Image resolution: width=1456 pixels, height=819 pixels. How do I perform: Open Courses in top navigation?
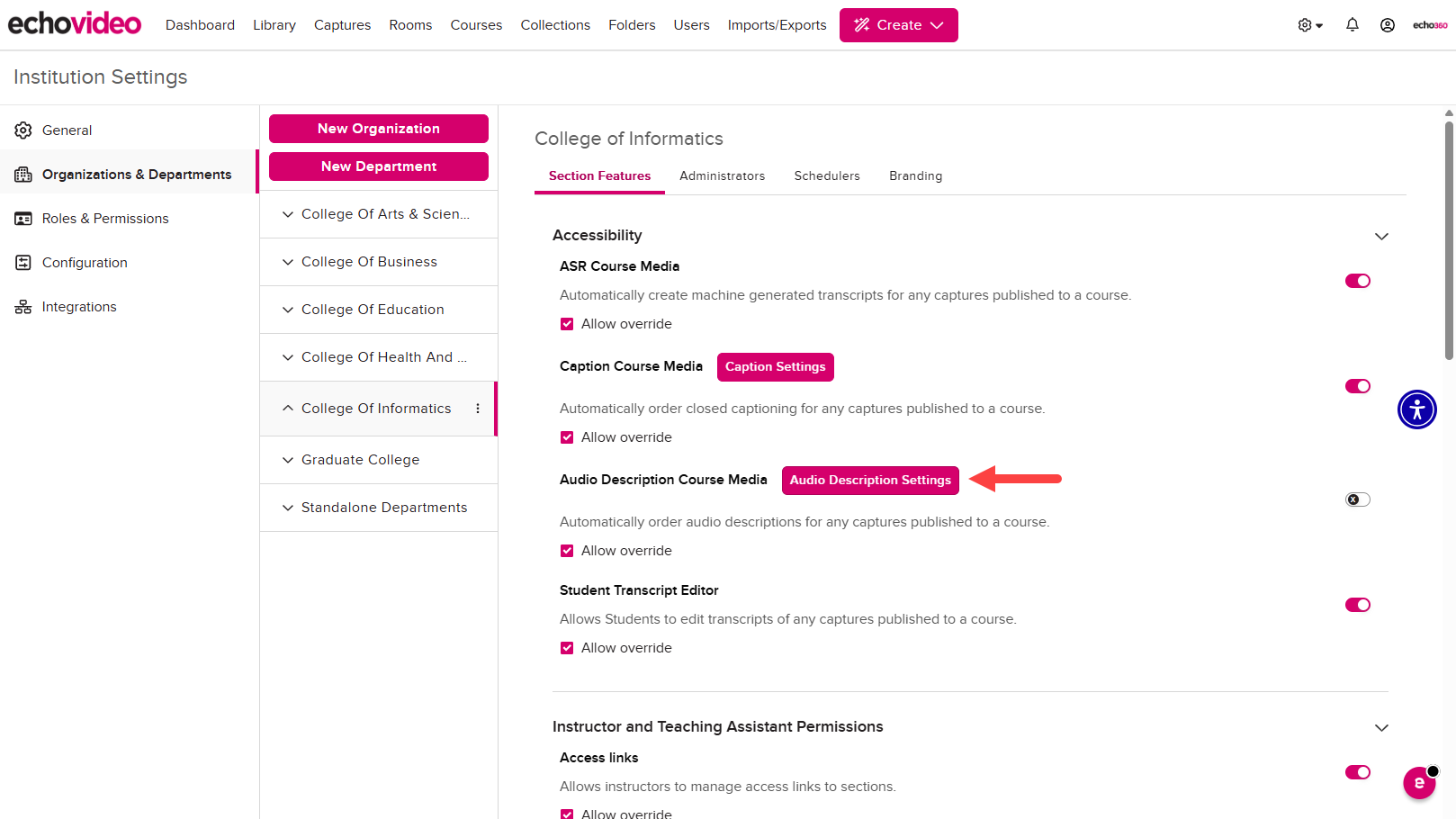[476, 25]
